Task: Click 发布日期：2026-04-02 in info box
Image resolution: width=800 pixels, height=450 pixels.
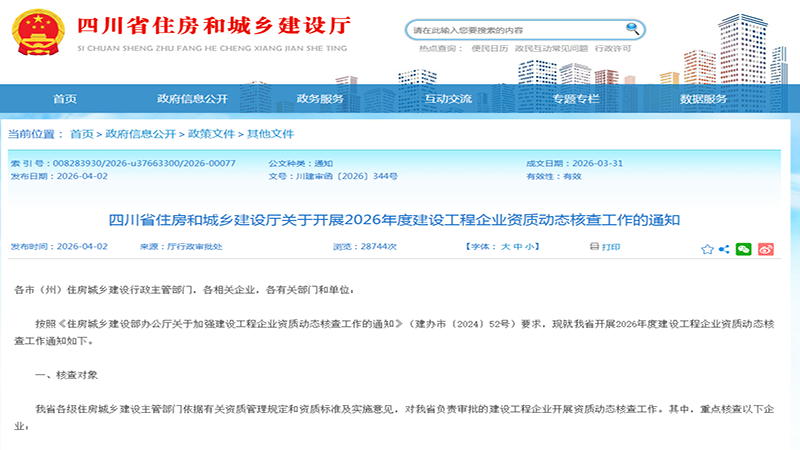Action: click(59, 176)
